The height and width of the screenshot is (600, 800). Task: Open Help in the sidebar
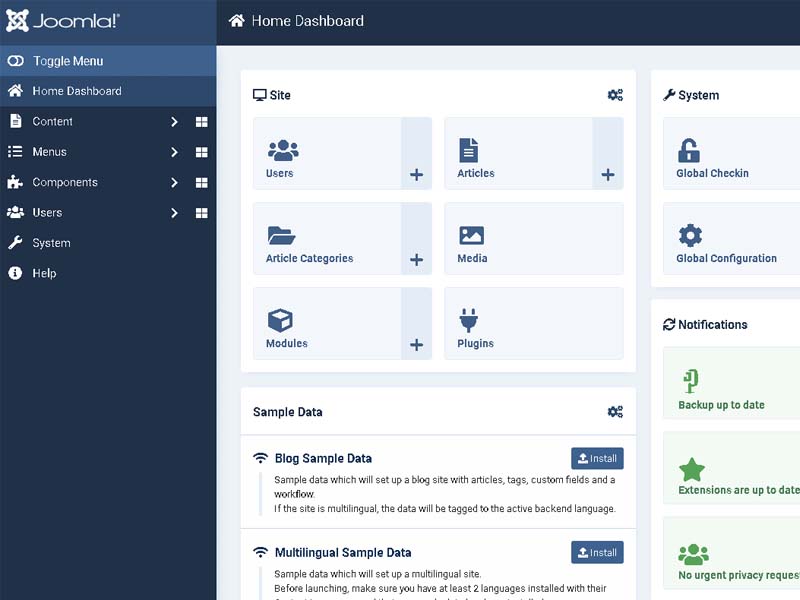click(x=108, y=273)
